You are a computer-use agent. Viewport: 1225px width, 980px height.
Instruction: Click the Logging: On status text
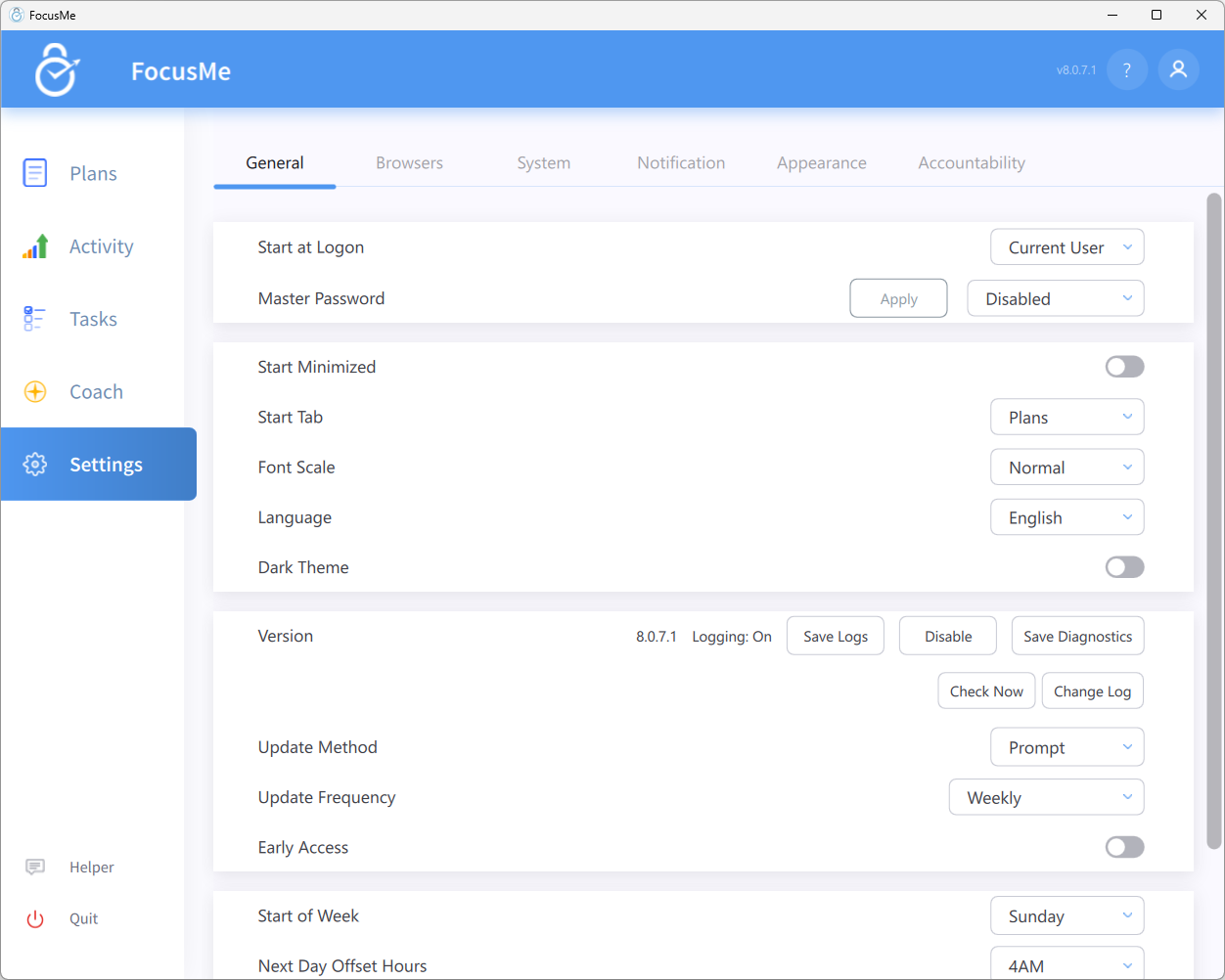tap(732, 637)
